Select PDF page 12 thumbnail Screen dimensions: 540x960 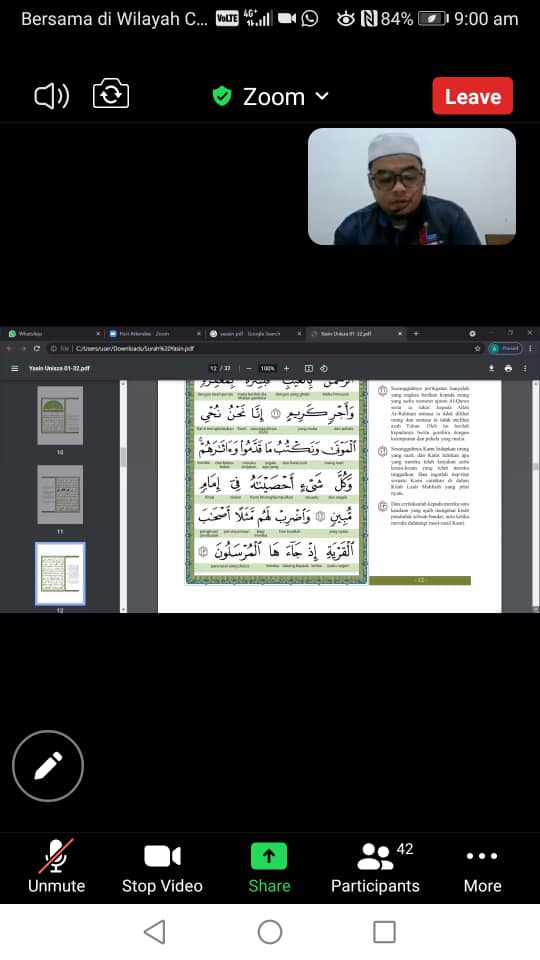(60, 574)
